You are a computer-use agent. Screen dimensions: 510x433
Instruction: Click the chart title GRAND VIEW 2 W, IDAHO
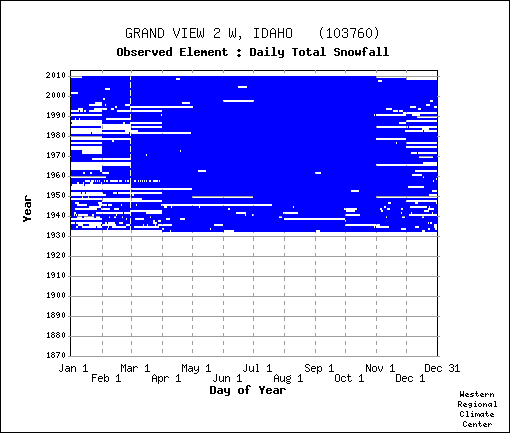tap(209, 34)
